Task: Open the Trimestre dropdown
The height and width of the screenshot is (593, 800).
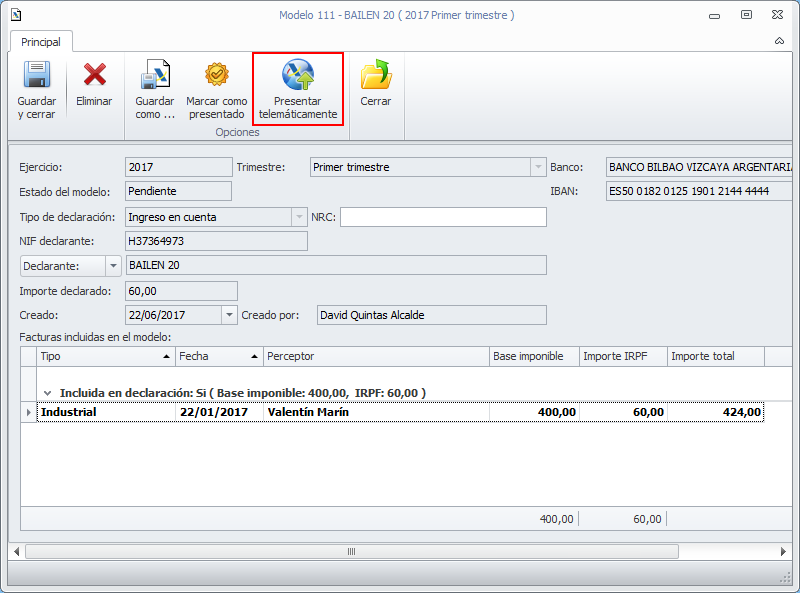Action: click(x=538, y=167)
